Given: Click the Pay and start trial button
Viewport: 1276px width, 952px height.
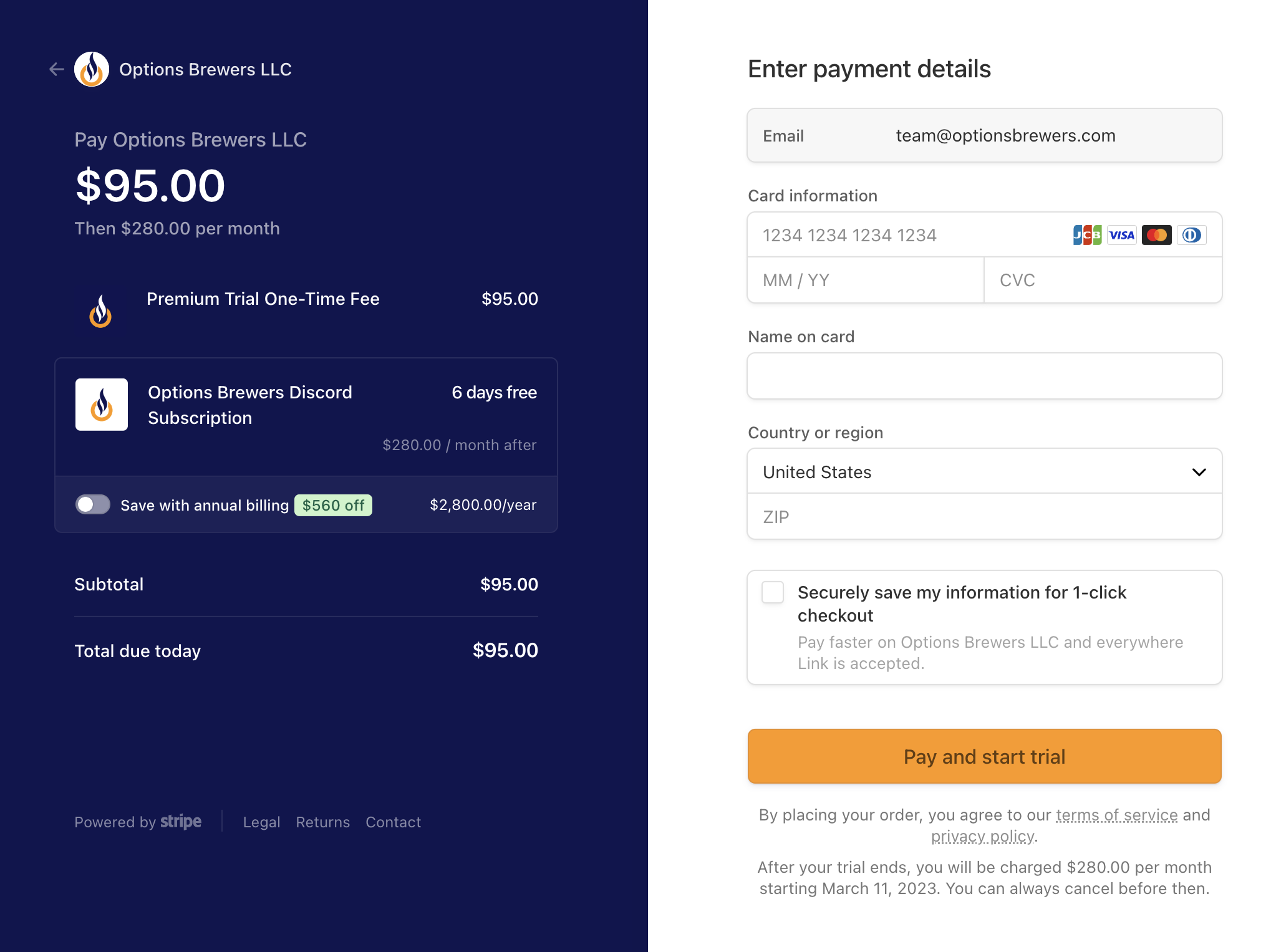Looking at the screenshot, I should 985,756.
